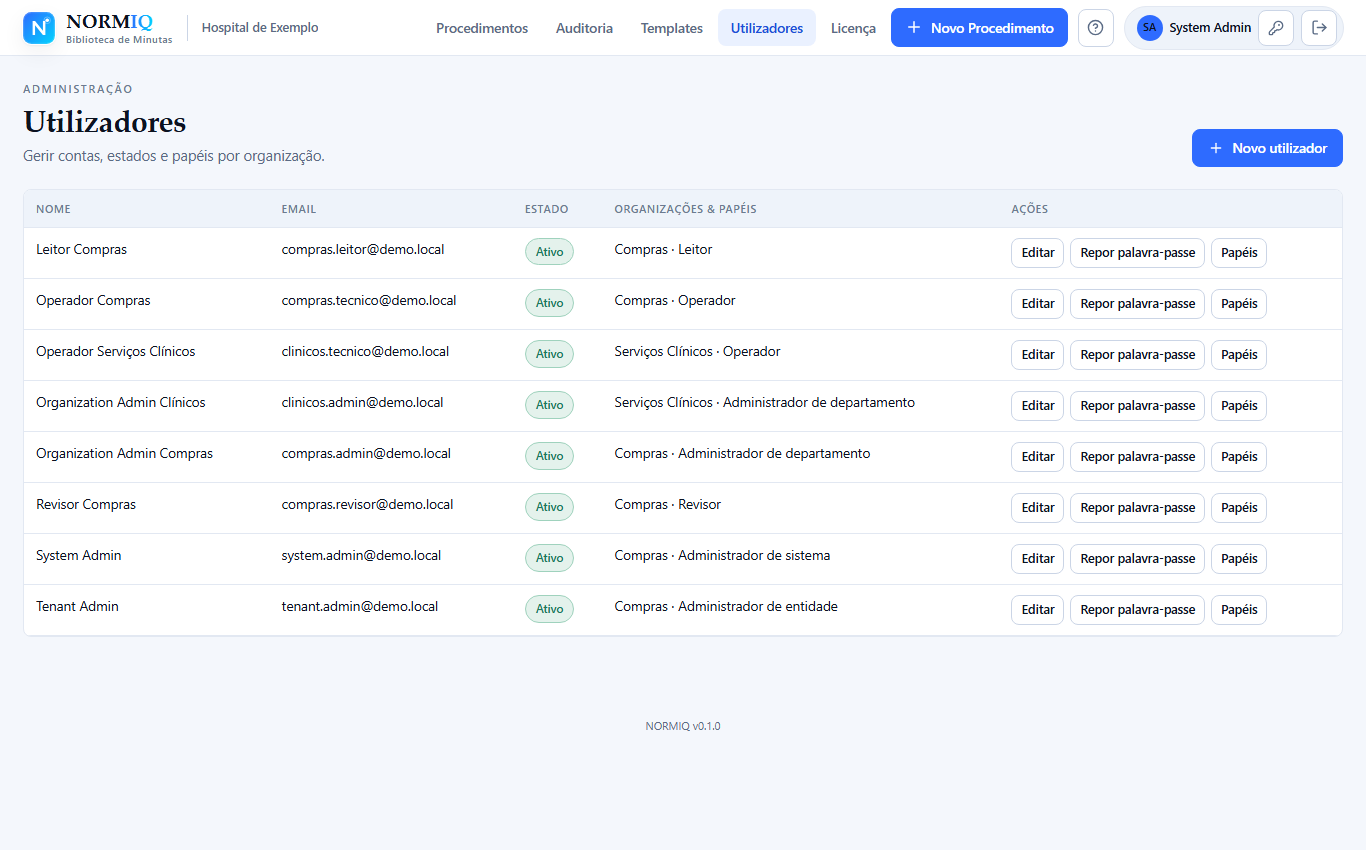Click the System Admin name in header

(x=1210, y=28)
